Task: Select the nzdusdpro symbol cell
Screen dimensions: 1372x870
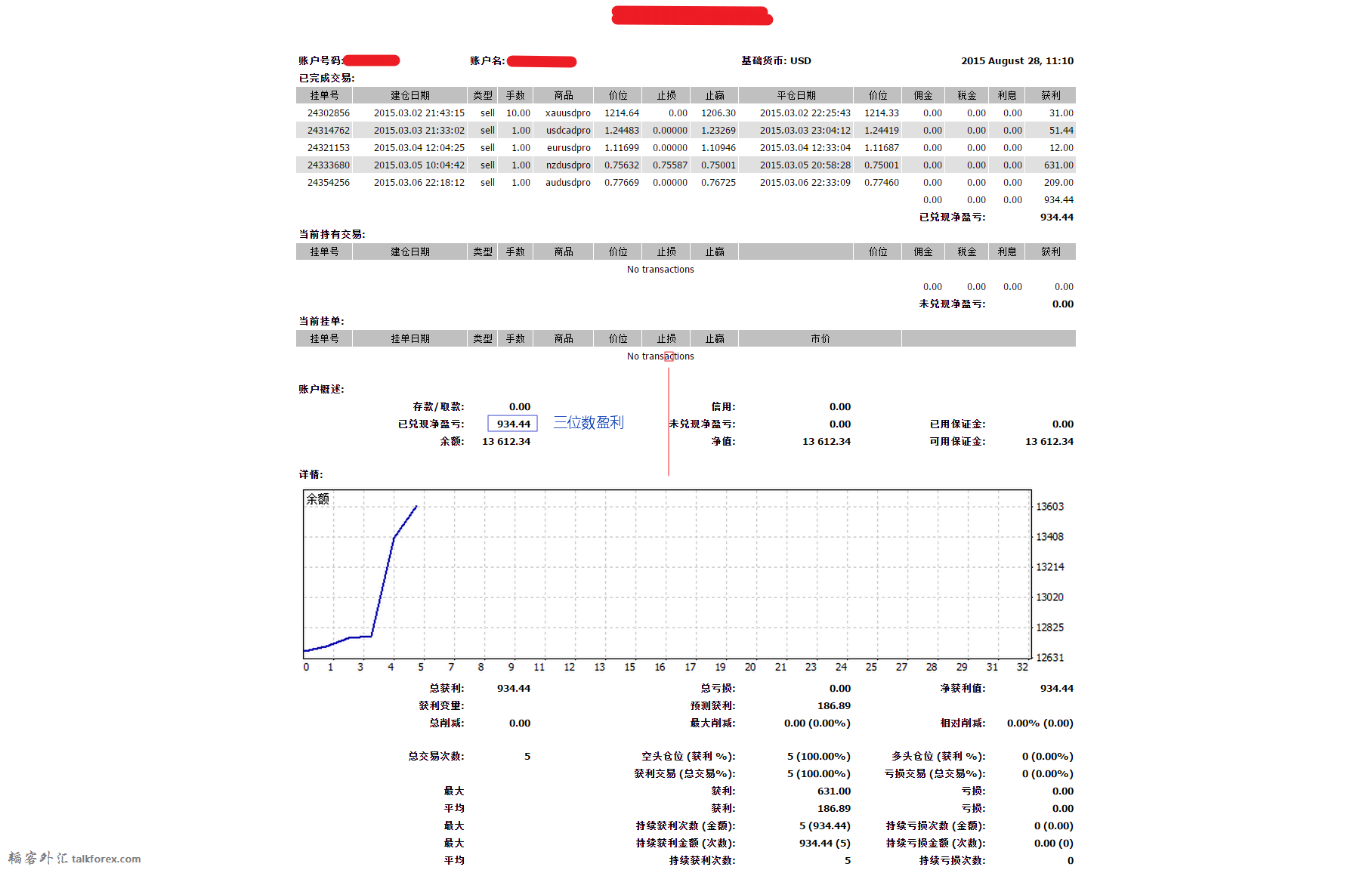Action: click(x=568, y=165)
